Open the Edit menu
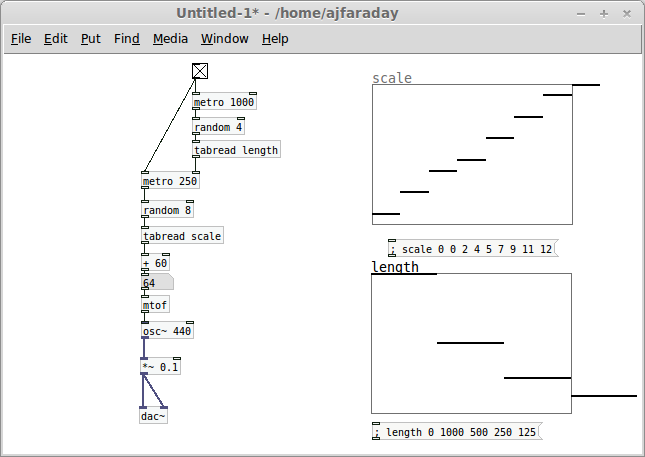645x457 pixels. [56, 39]
